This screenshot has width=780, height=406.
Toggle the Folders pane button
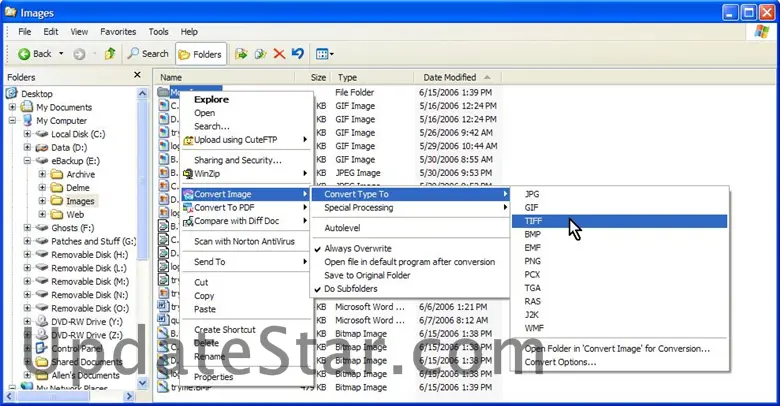pyautogui.click(x=200, y=54)
